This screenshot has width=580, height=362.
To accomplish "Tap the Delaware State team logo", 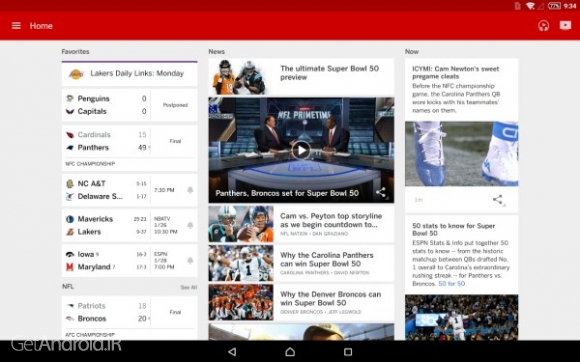I will (70, 196).
